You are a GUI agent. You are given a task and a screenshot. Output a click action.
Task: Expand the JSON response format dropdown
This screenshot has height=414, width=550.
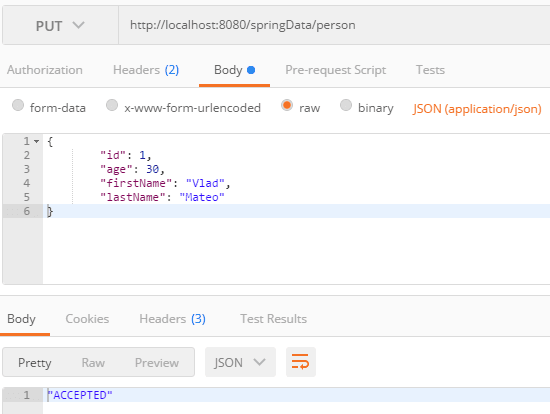240,362
